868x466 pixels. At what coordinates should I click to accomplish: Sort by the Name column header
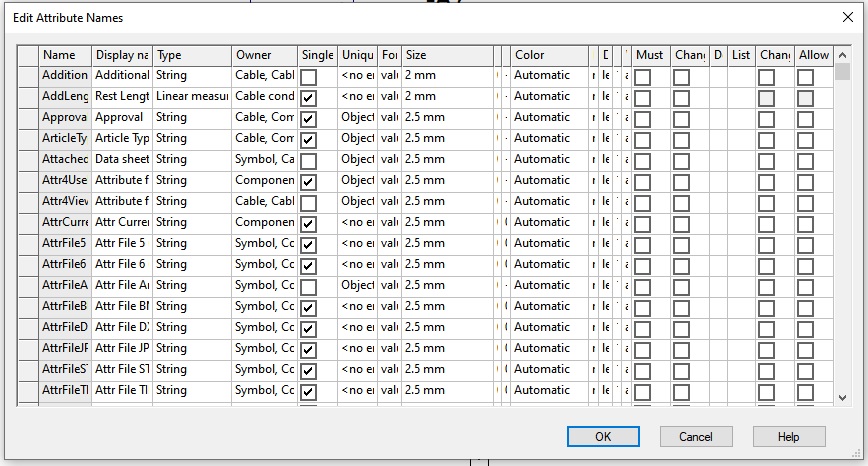(x=64, y=55)
